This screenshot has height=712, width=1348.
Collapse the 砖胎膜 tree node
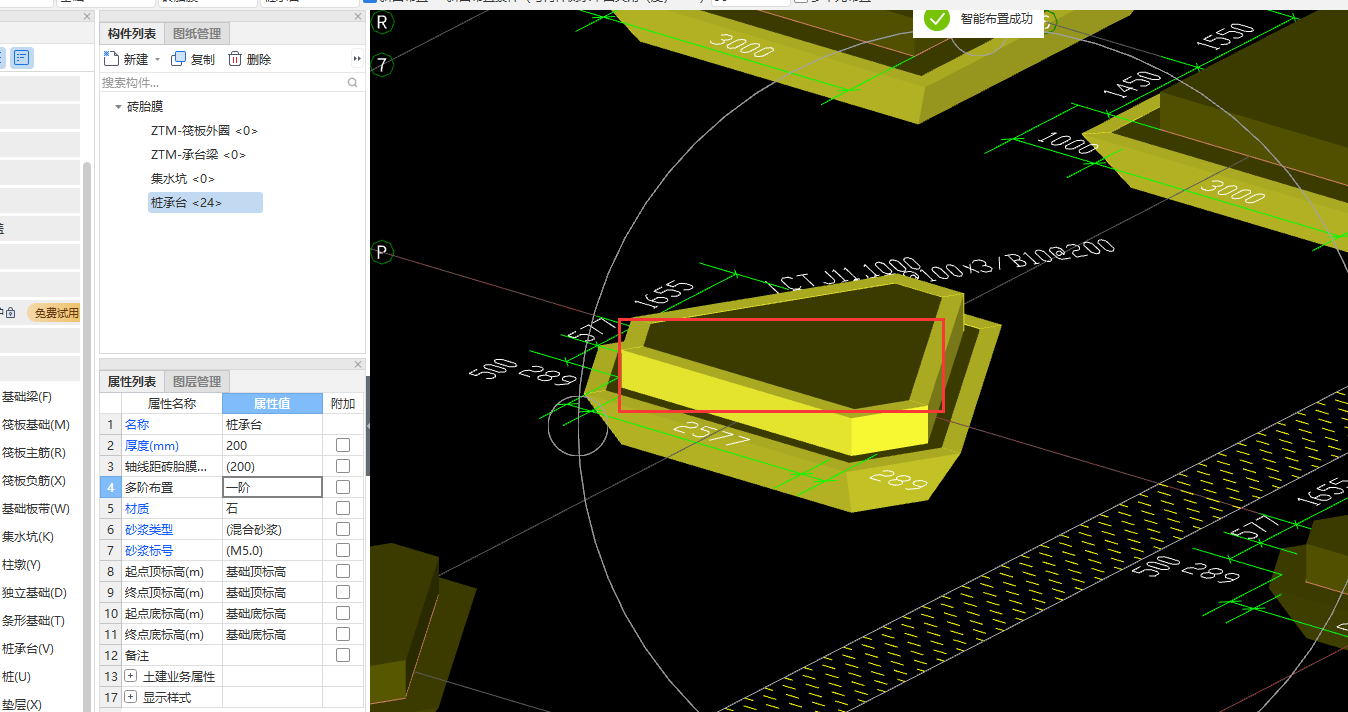(118, 106)
